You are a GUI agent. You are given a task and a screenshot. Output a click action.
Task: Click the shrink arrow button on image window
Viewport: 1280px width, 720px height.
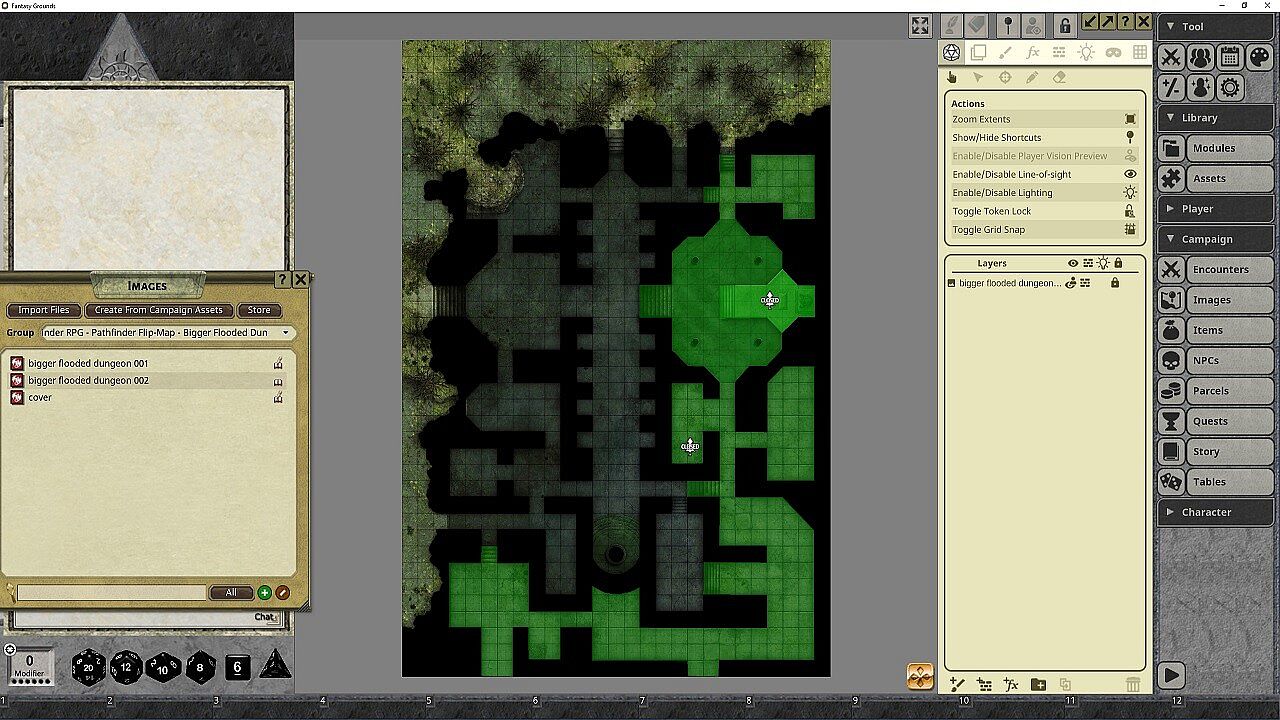click(x=1090, y=22)
